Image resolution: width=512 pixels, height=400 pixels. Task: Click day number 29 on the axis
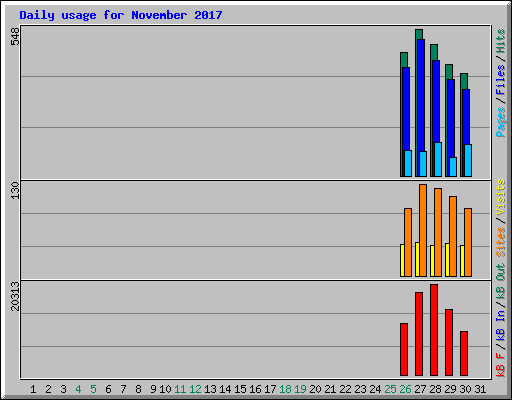coord(450,389)
